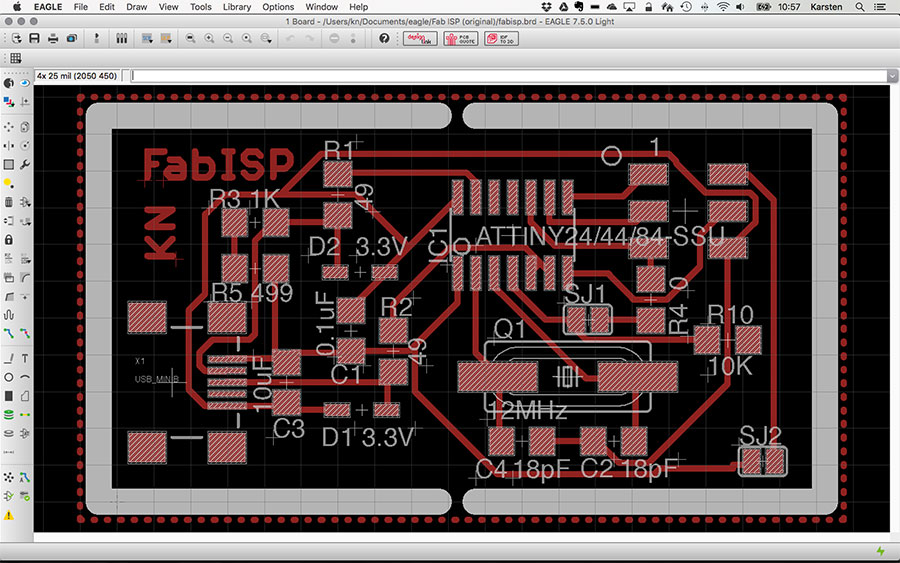The image size is (900, 563).
Task: Open the Replace tool dropdown
Action: tap(25, 221)
